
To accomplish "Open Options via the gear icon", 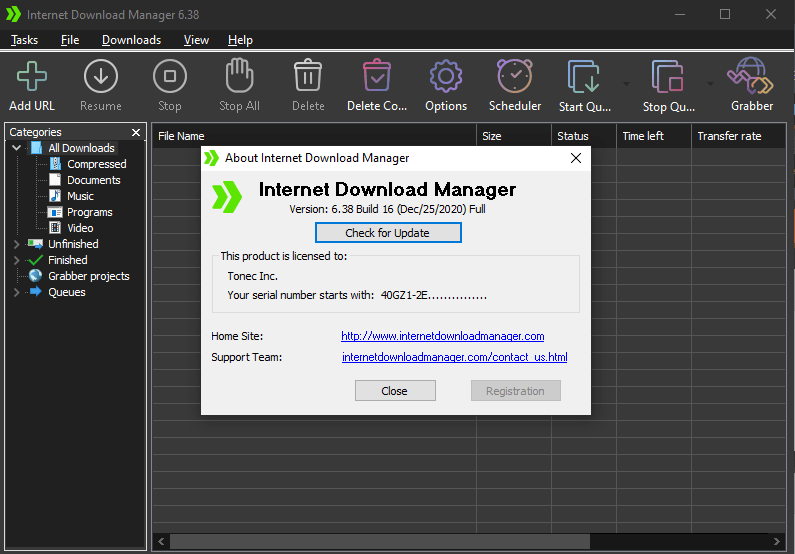I will click(x=446, y=77).
